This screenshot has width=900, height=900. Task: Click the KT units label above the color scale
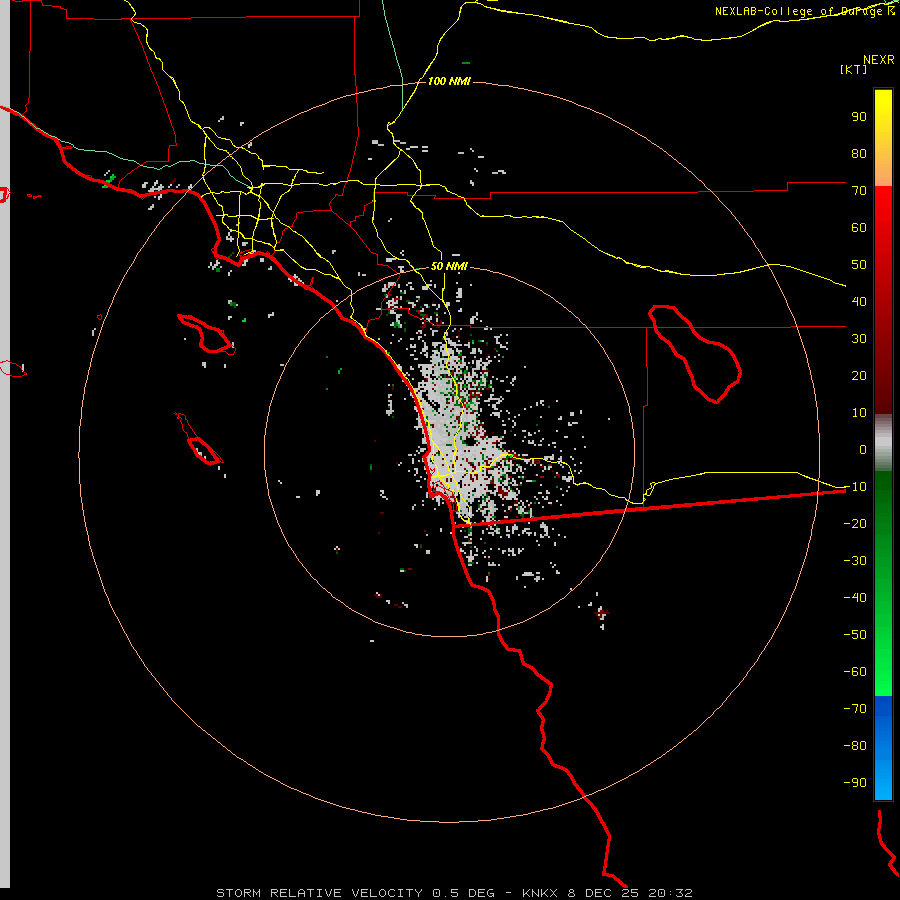coord(854,69)
